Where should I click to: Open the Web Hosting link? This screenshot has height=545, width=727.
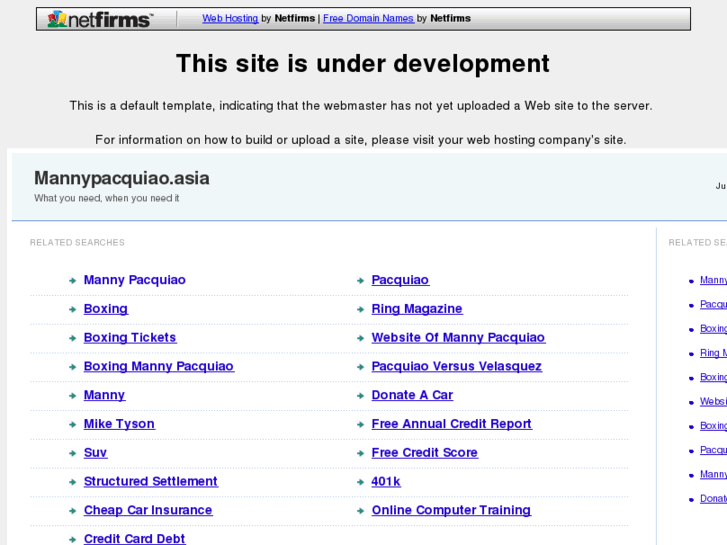coord(230,19)
